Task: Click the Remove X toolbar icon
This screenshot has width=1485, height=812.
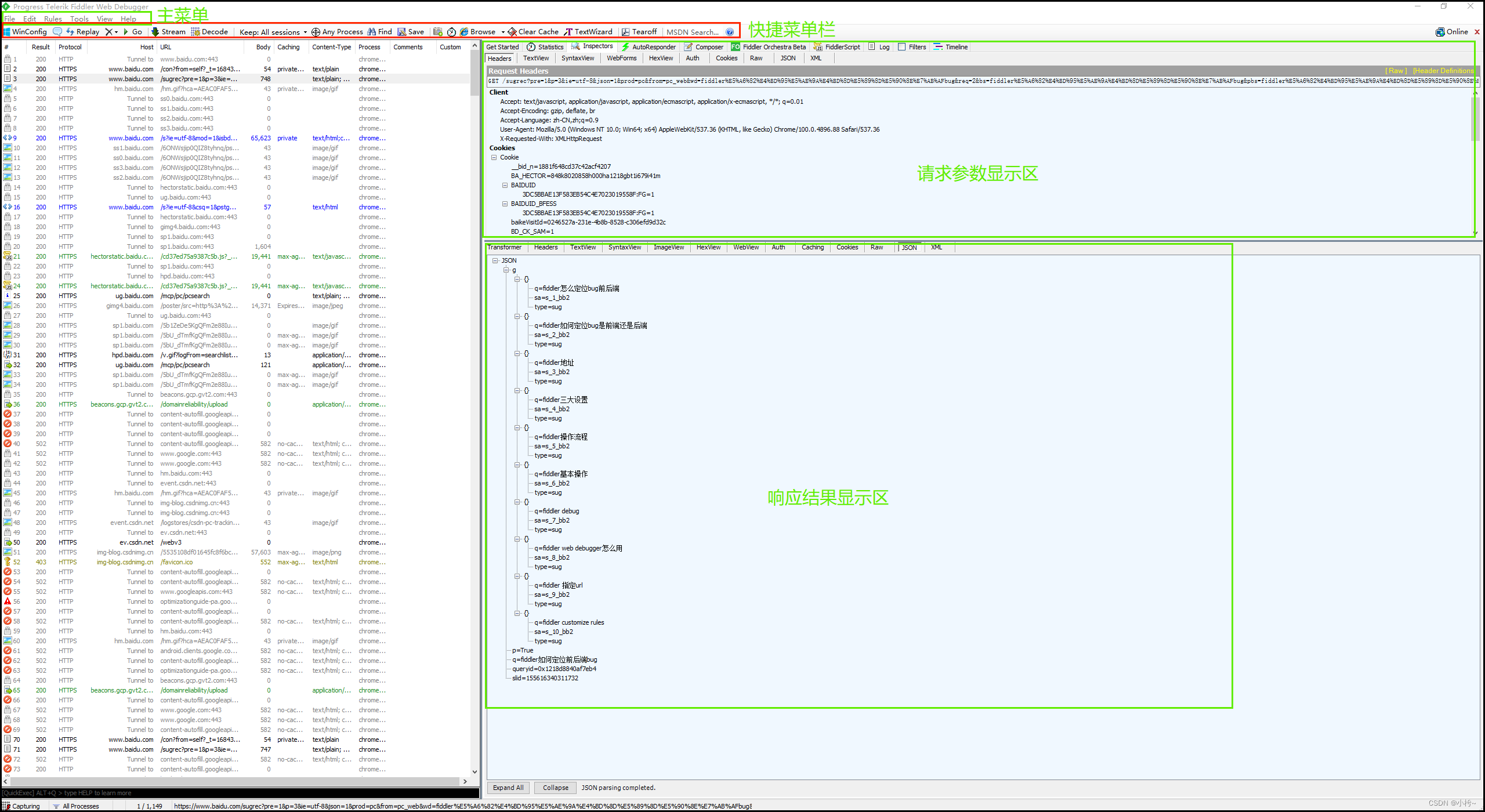Action: [x=108, y=32]
